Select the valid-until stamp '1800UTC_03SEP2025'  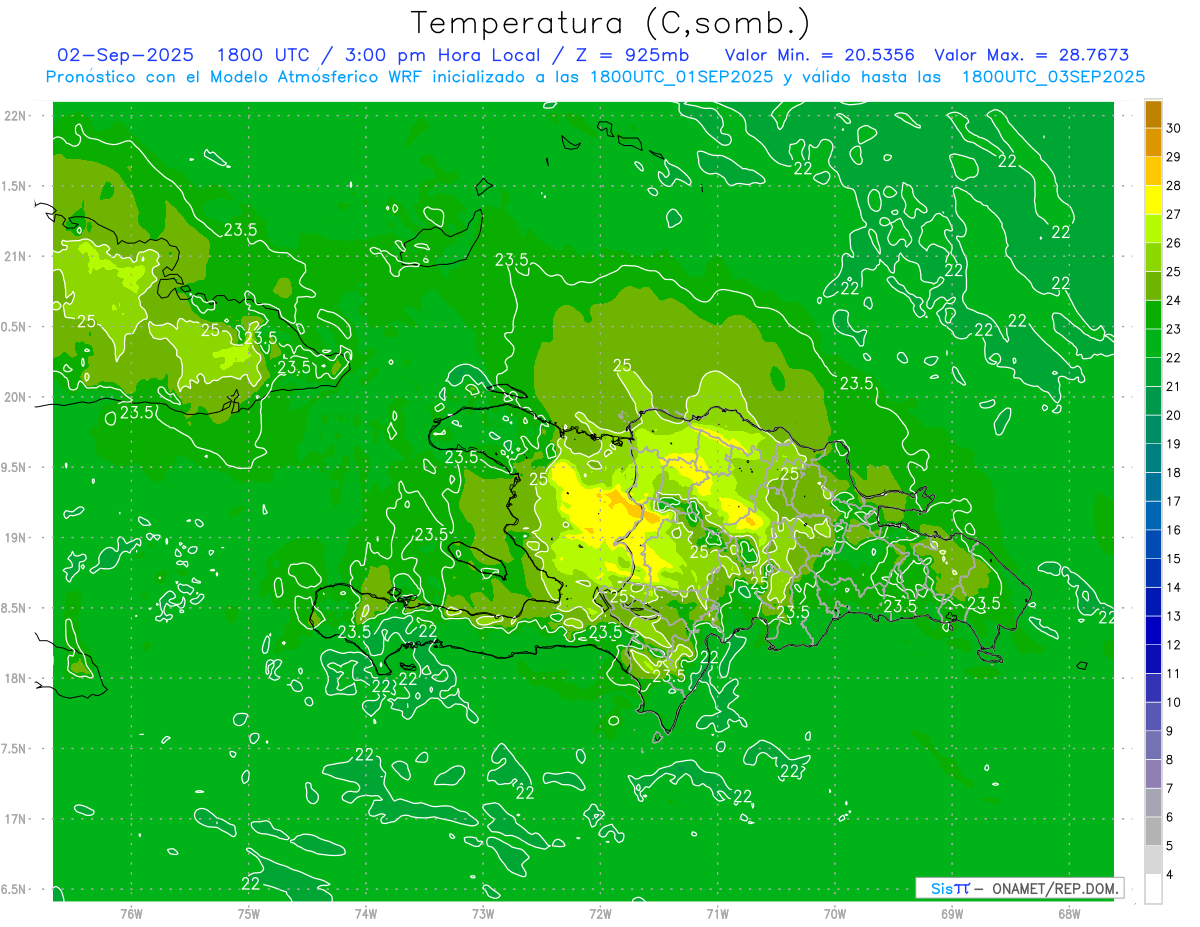click(1053, 77)
